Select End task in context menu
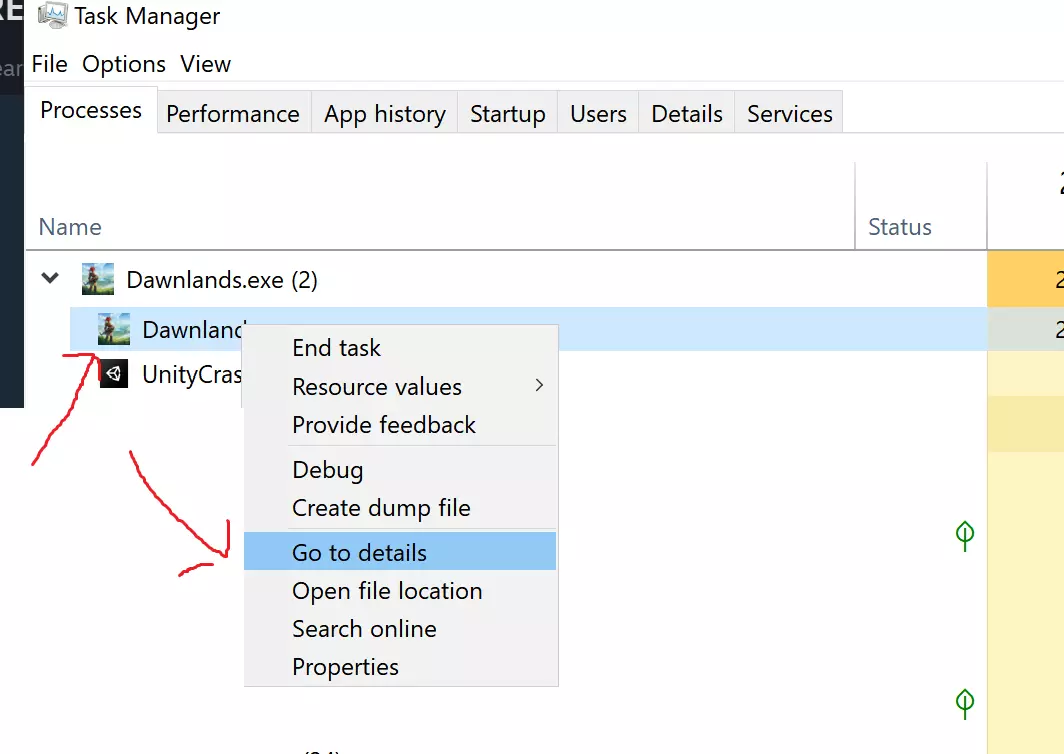The width and height of the screenshot is (1064, 754). [336, 348]
